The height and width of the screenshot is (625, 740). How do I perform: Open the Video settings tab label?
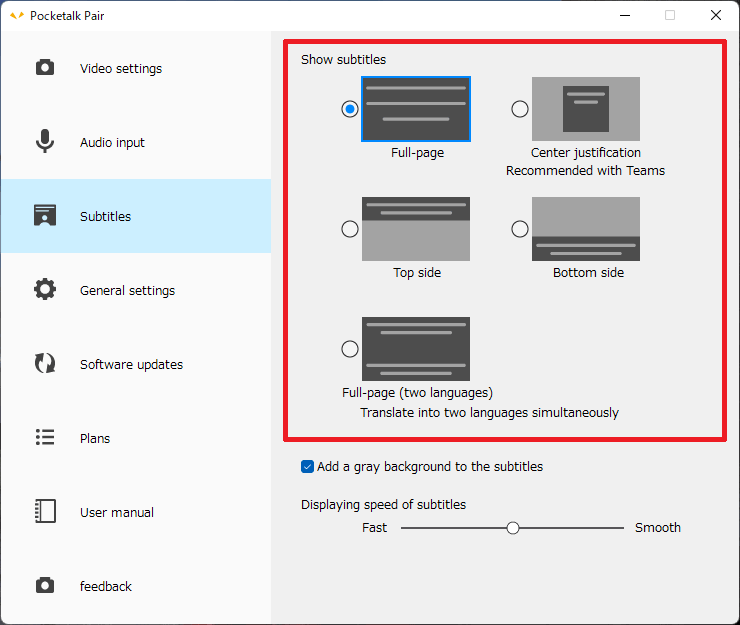pos(121,69)
